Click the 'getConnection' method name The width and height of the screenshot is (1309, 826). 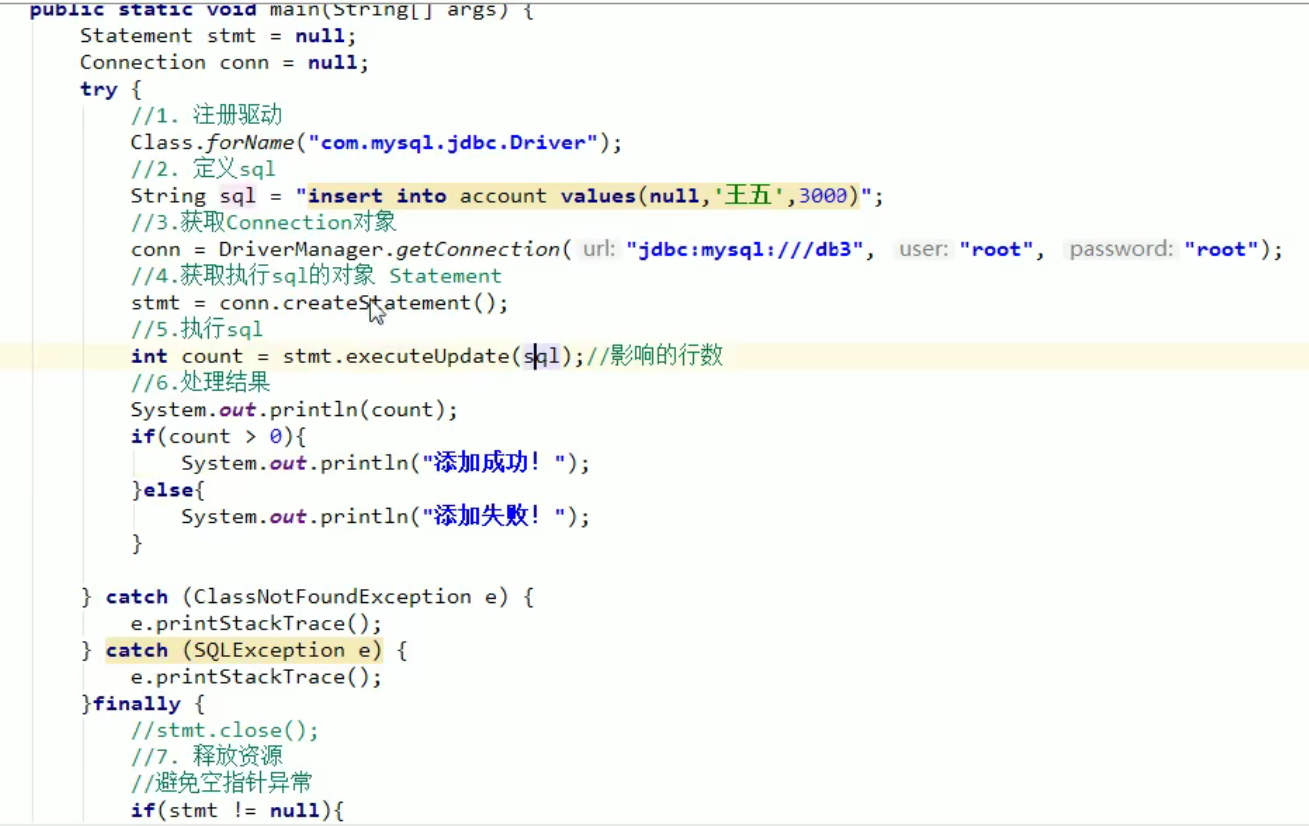478,250
